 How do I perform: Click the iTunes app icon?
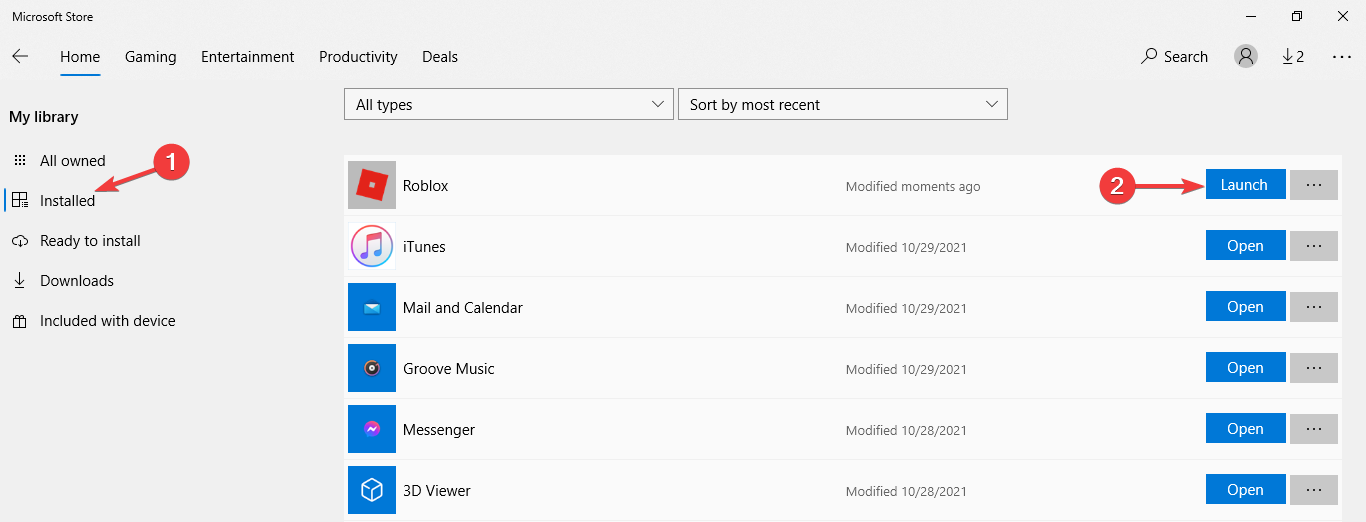tap(372, 247)
